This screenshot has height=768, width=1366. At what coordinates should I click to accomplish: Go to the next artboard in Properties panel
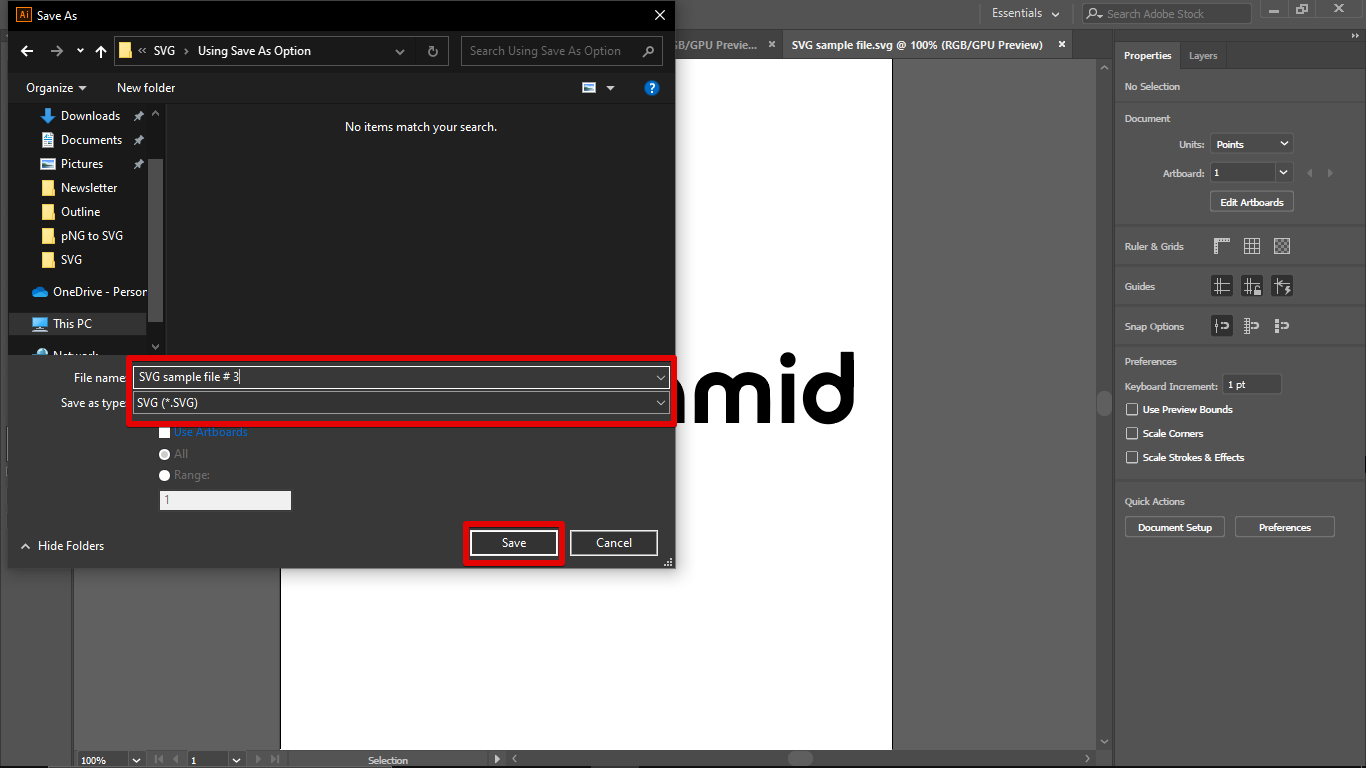[x=1330, y=173]
